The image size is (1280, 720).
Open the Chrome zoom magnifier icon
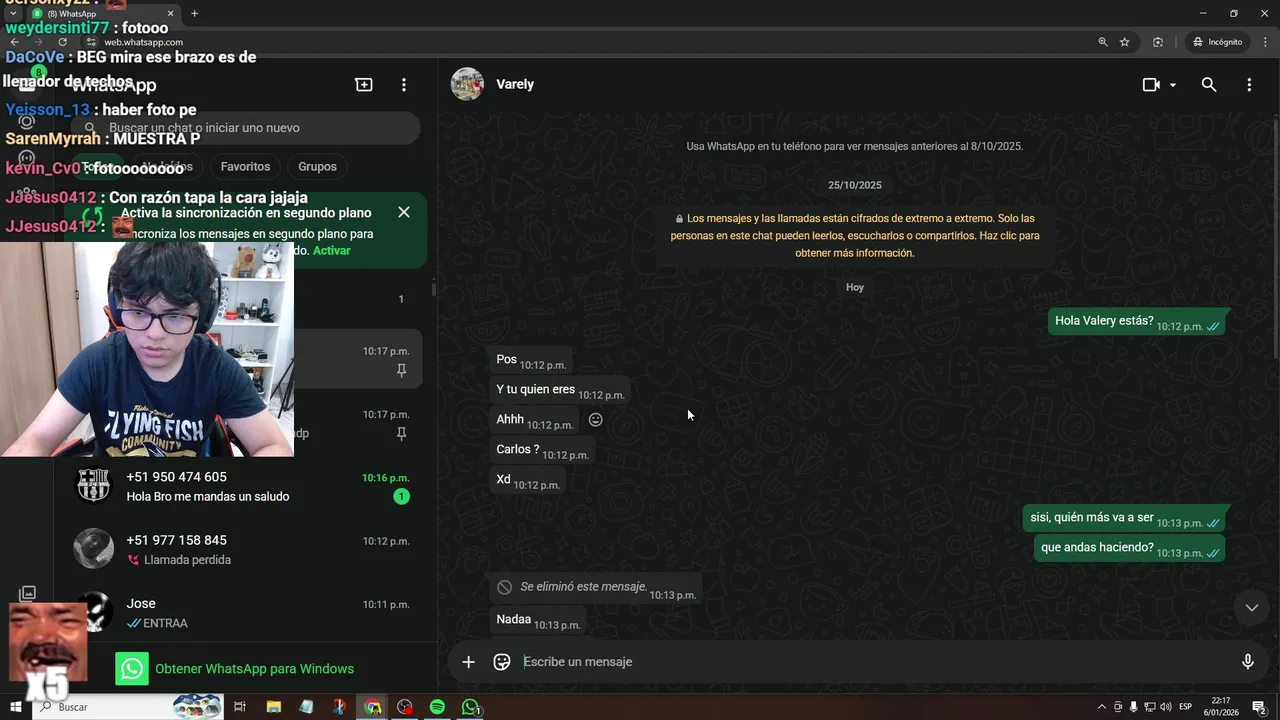(1103, 42)
